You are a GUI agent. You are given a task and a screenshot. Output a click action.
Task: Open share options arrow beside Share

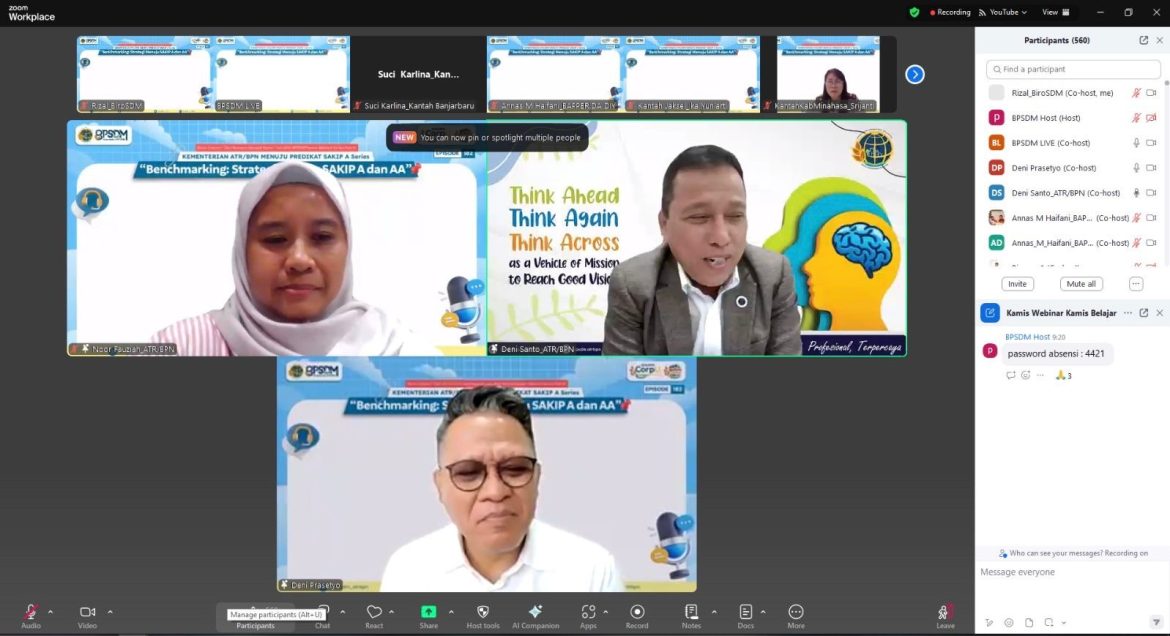click(x=451, y=612)
